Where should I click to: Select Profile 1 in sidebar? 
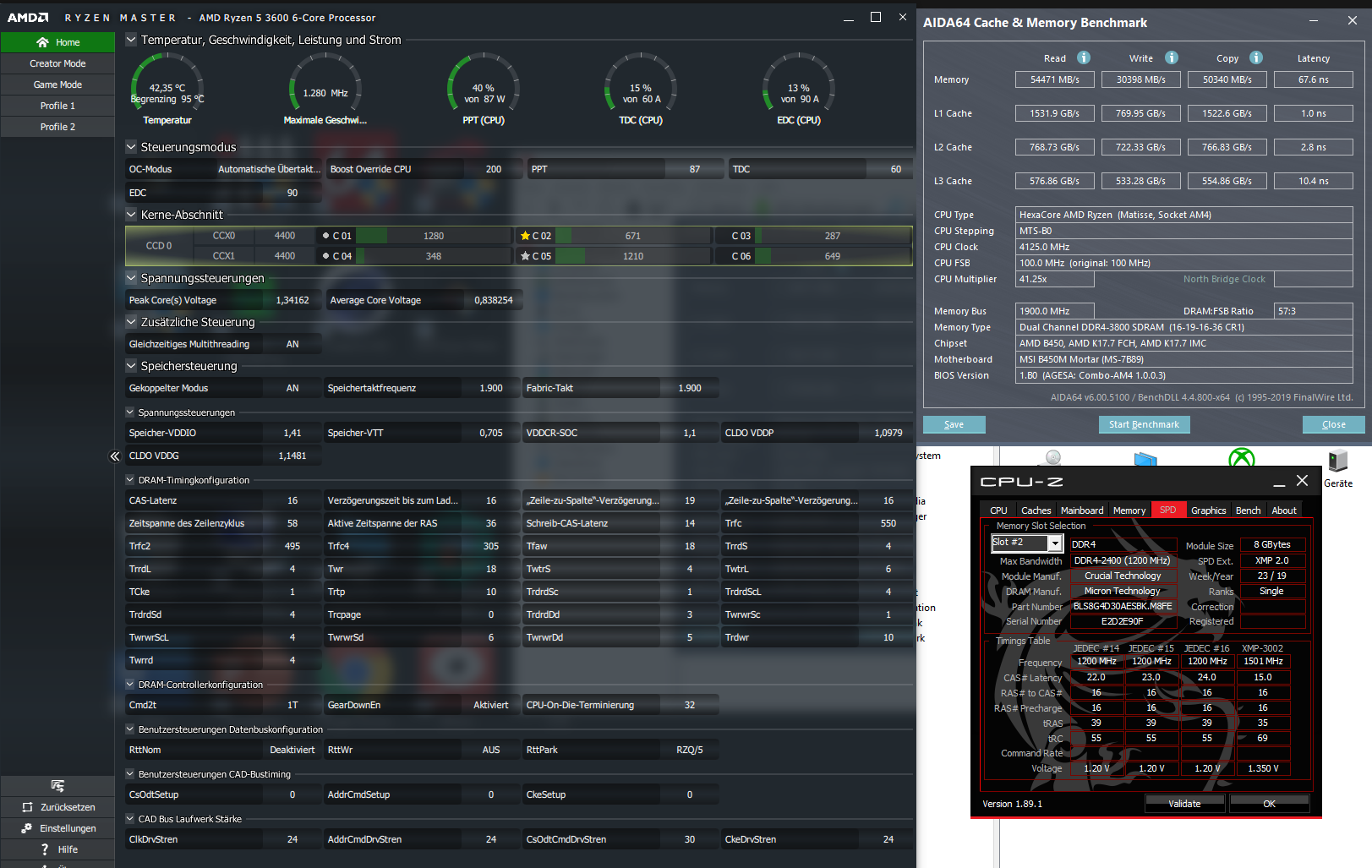[x=57, y=106]
